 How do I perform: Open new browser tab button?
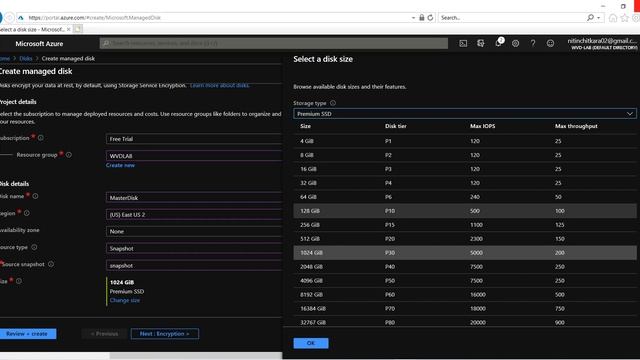pos(78,29)
